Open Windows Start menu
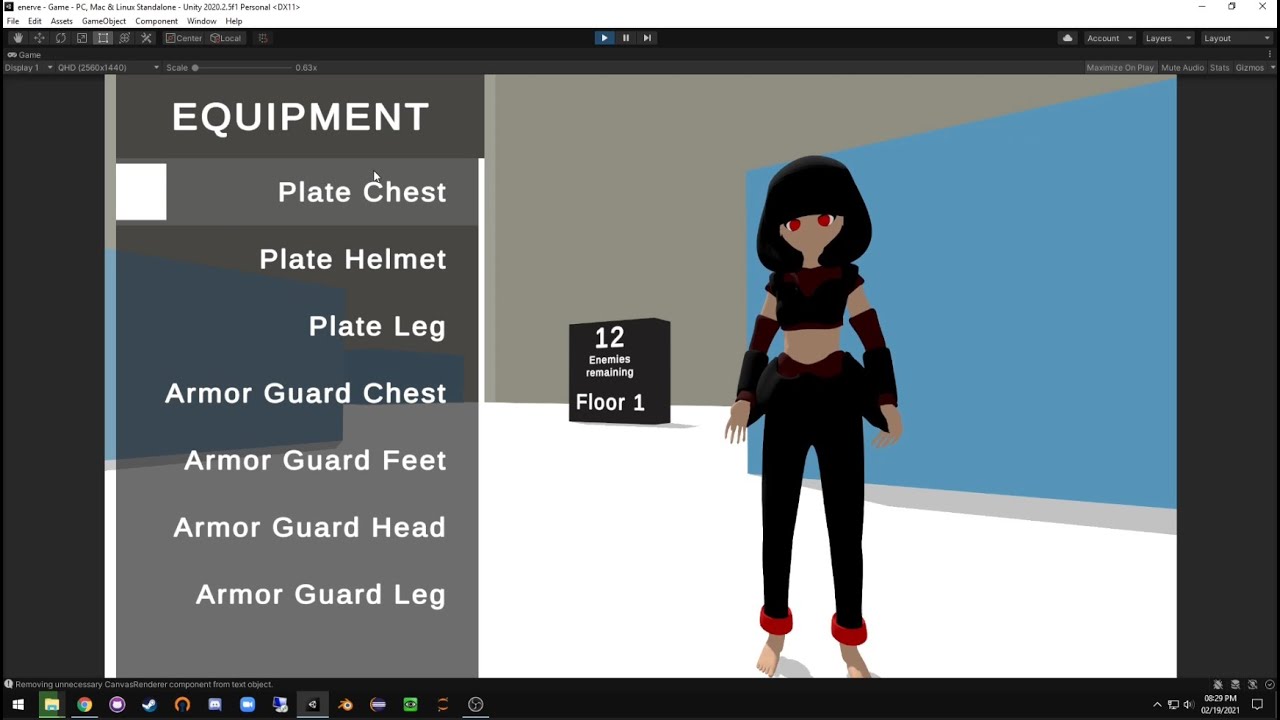 pos(17,705)
